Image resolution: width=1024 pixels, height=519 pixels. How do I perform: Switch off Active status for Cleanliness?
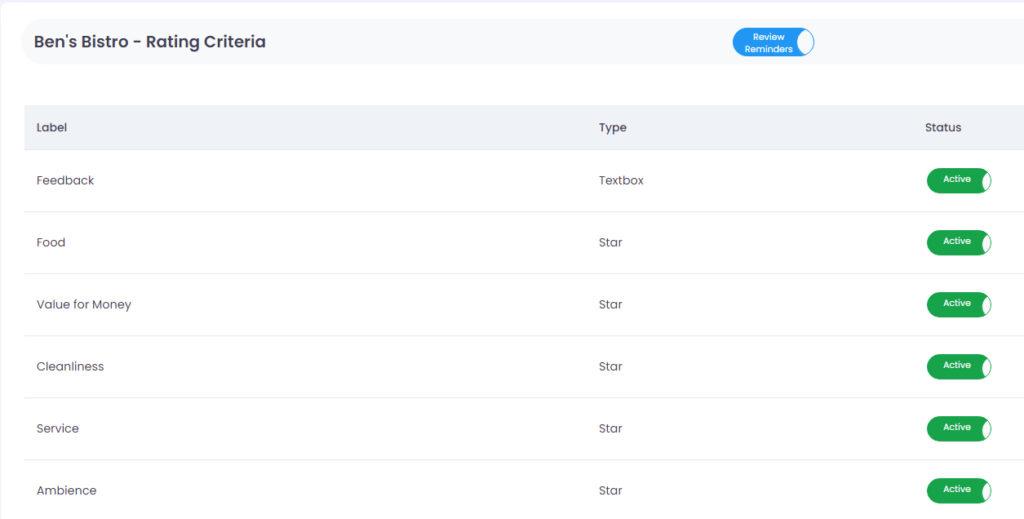pos(959,366)
